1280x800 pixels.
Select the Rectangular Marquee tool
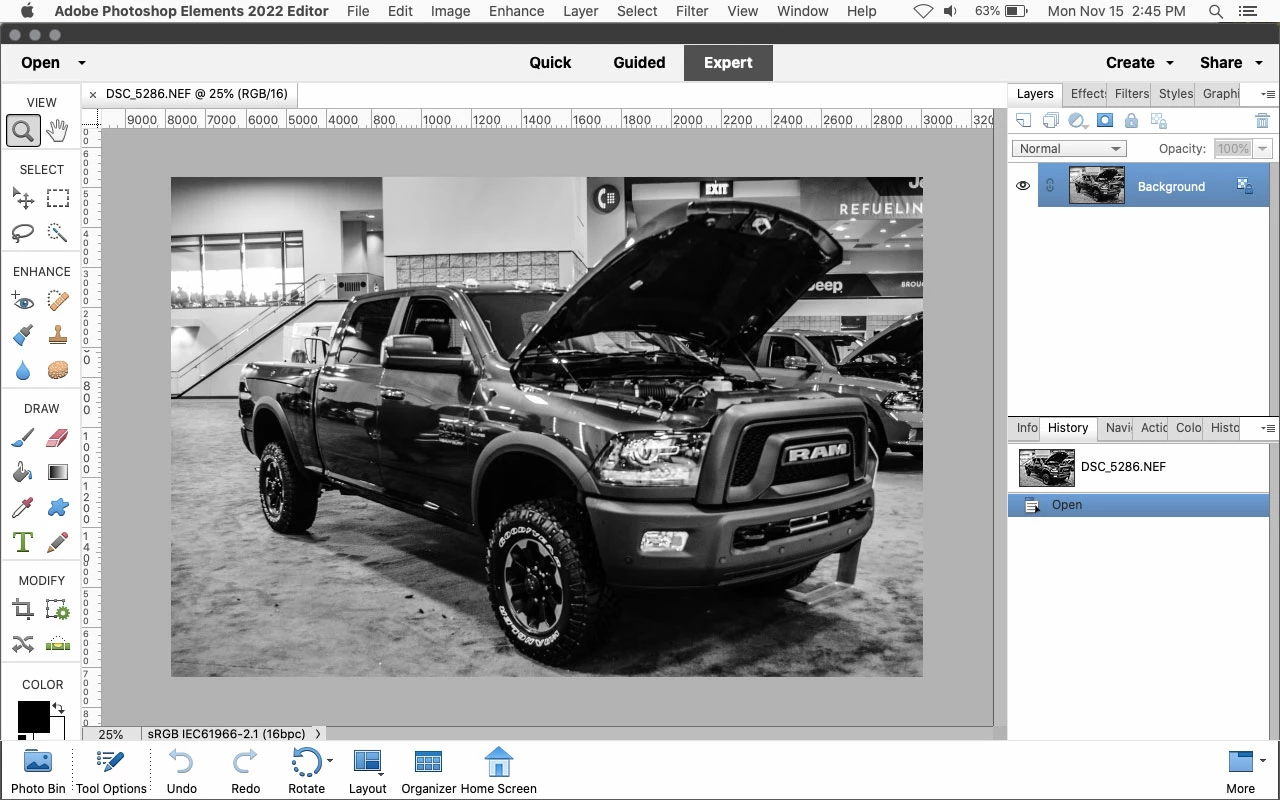click(x=58, y=198)
